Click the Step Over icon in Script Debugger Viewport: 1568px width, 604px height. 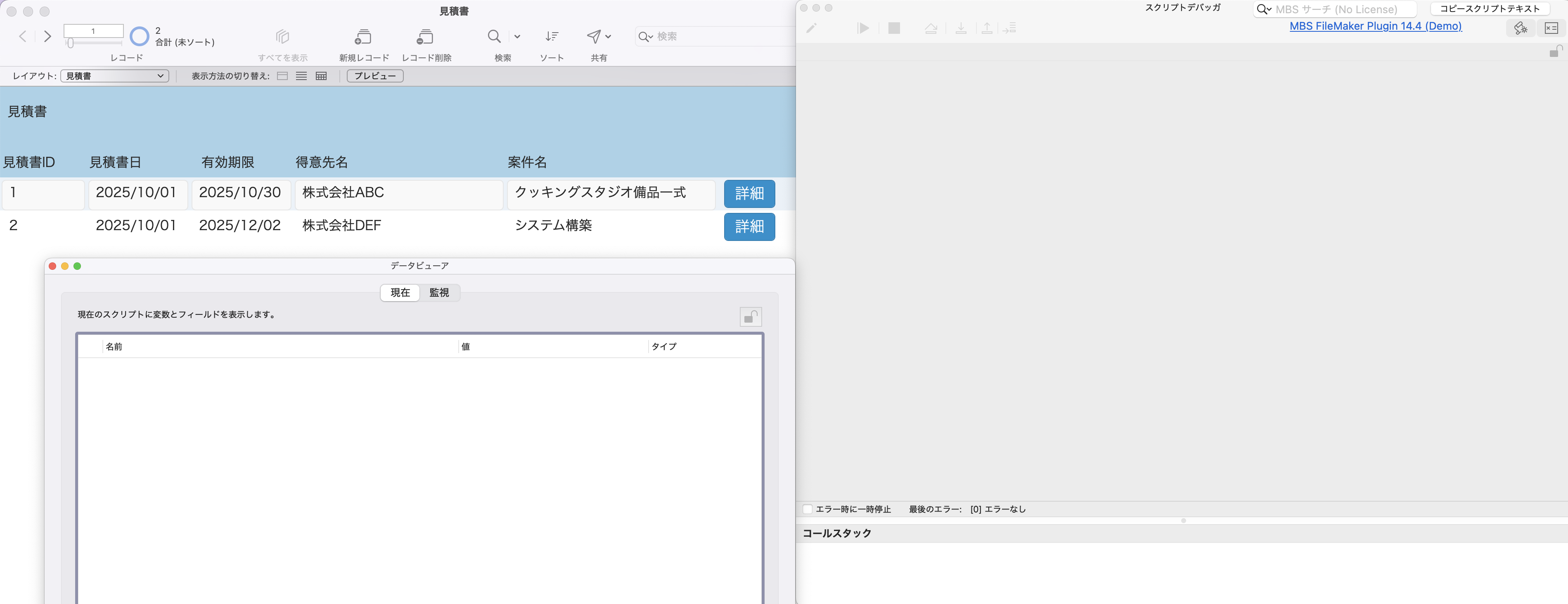point(931,28)
